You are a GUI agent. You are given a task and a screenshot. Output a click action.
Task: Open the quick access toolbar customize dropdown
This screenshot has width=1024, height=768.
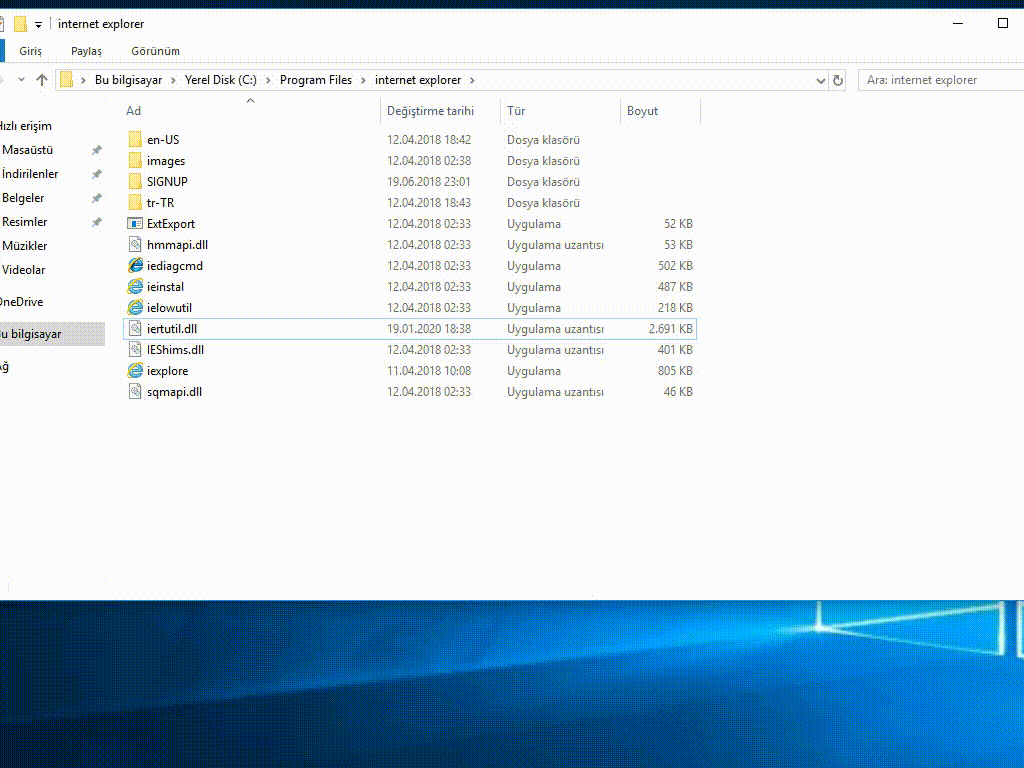(38, 24)
